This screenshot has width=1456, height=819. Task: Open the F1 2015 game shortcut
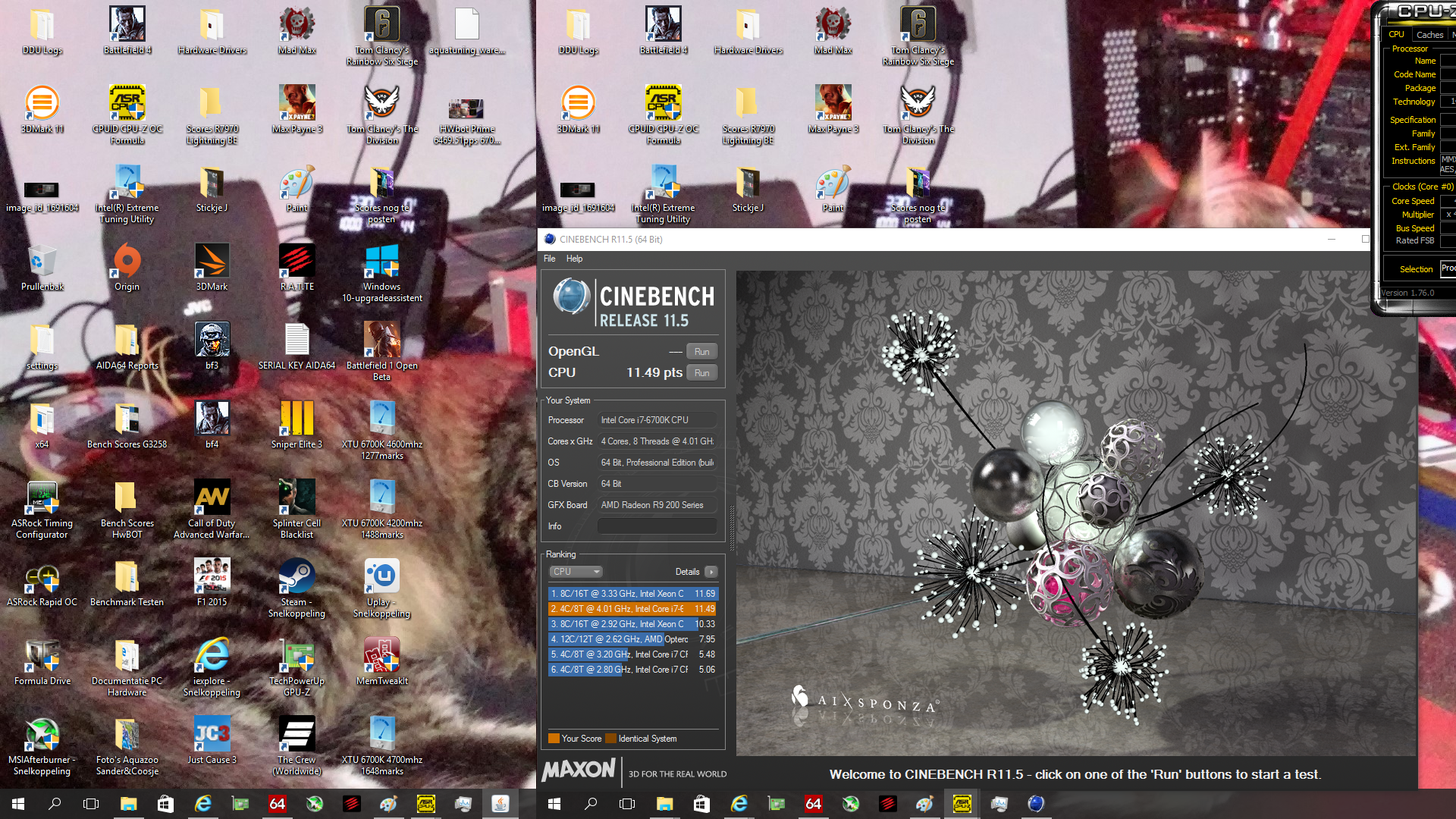[212, 582]
